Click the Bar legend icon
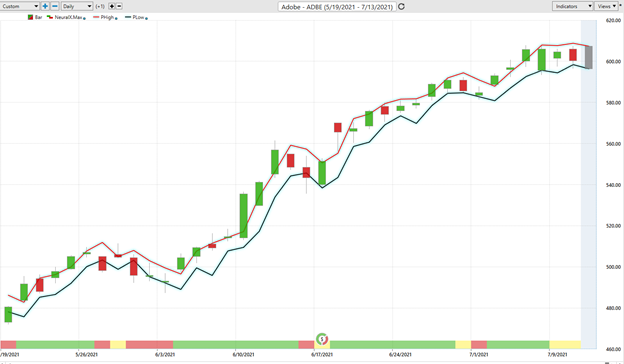 [30, 18]
